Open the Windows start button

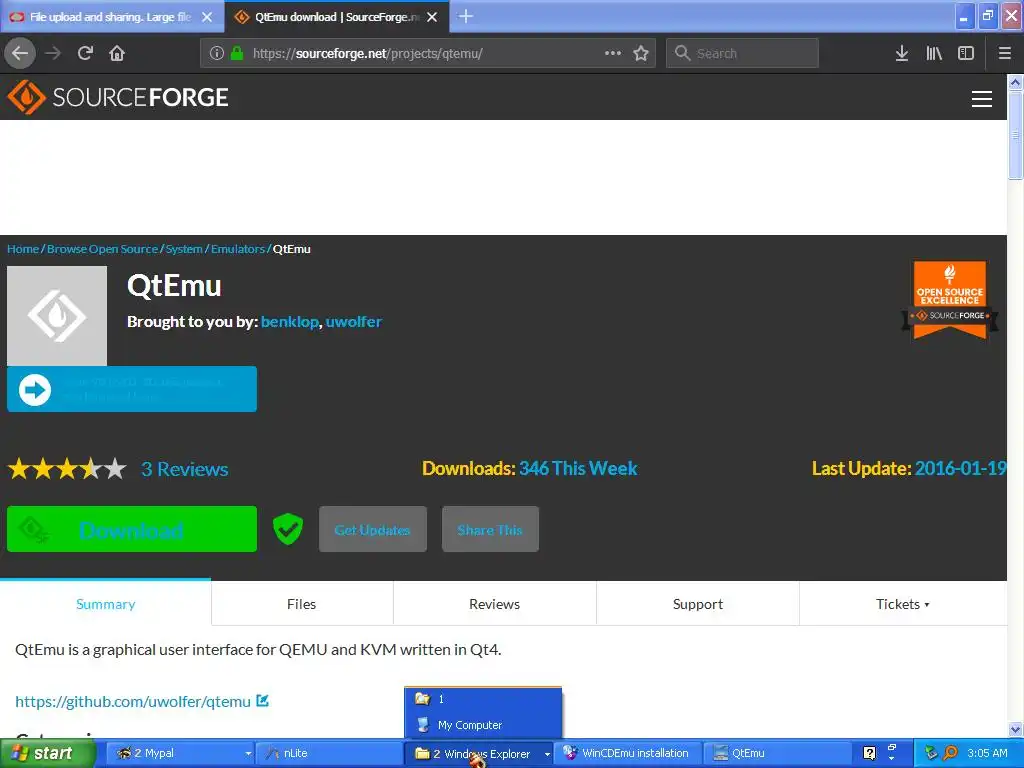47,753
